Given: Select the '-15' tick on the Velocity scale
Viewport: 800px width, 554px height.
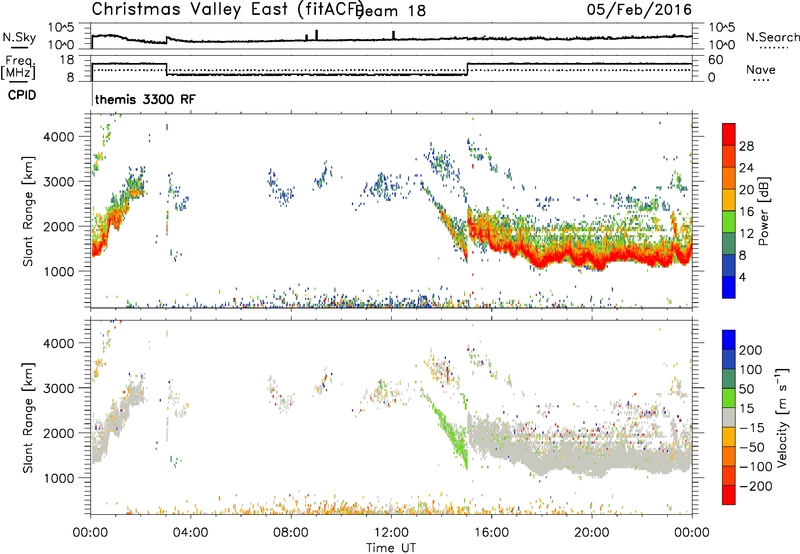Looking at the screenshot, I should coord(752,427).
